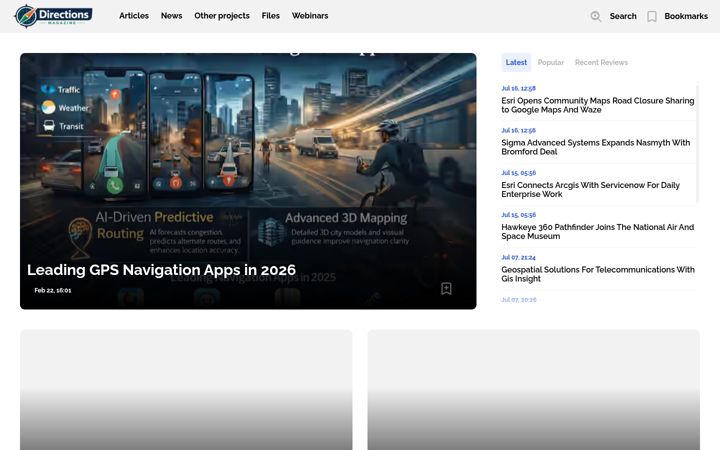720x450 pixels.
Task: Open the Bookmarks text link
Action: click(686, 16)
